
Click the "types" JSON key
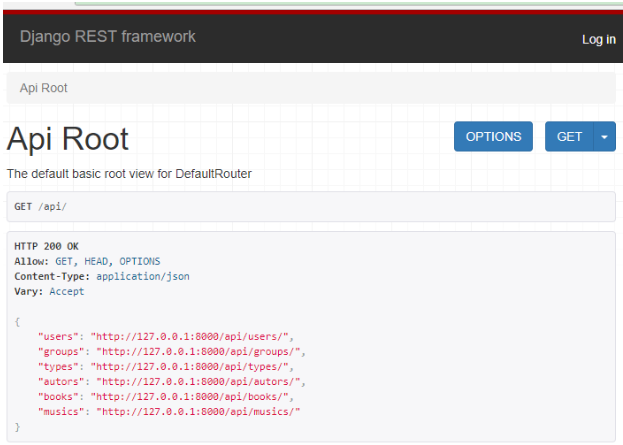pos(58,367)
